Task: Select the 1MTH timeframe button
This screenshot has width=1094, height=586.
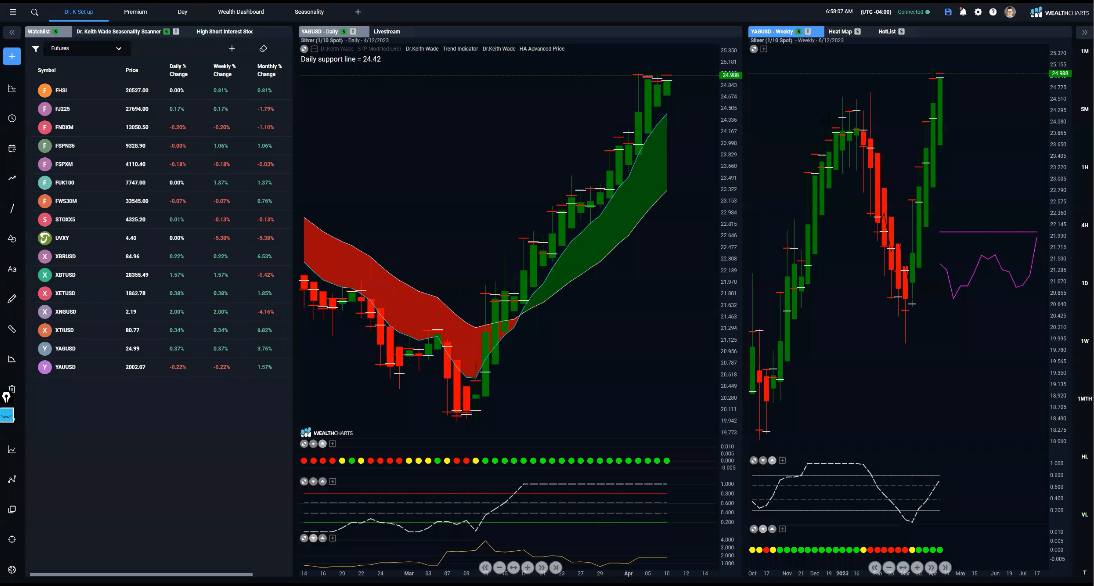Action: (1084, 399)
